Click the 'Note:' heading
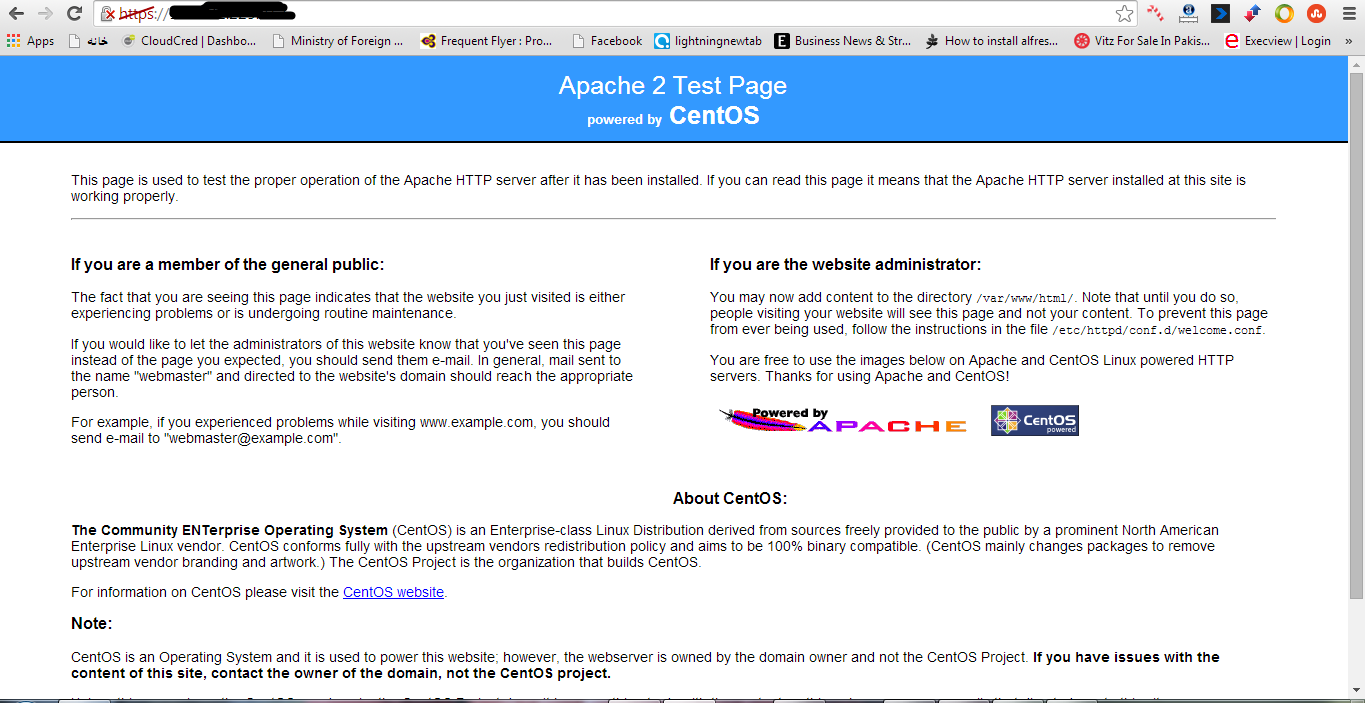This screenshot has height=703, width=1367. [x=92, y=624]
